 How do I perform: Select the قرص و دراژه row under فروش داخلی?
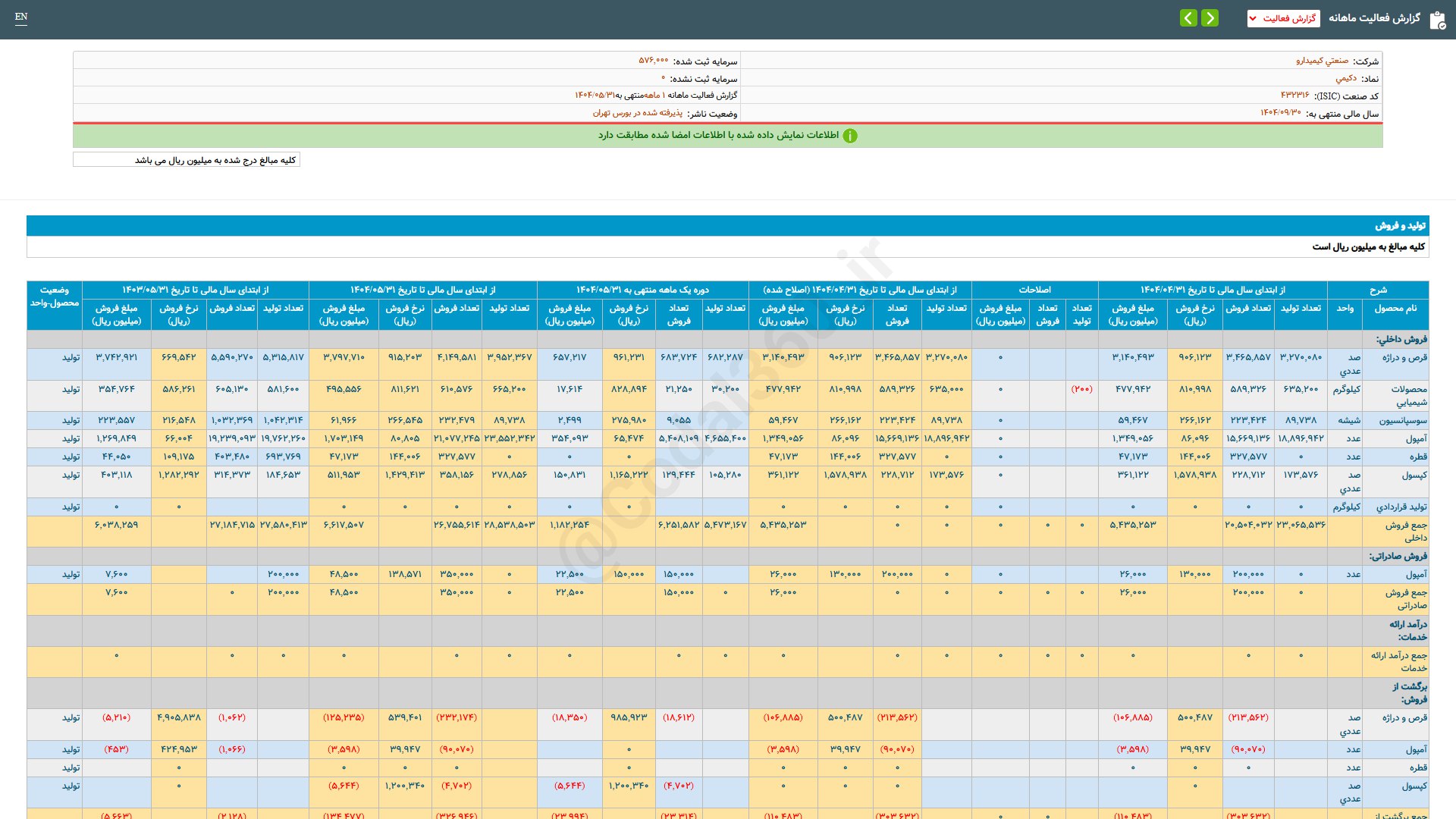[1404, 358]
